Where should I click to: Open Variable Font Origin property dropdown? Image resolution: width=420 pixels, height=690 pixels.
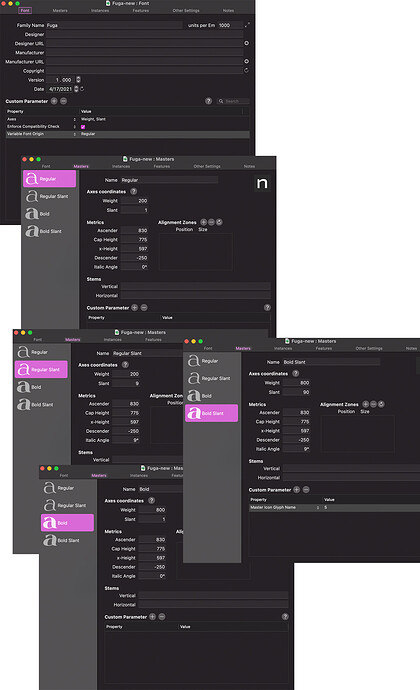click(x=74, y=134)
